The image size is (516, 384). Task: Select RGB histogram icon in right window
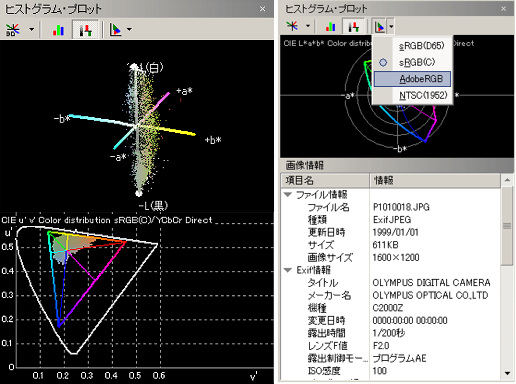[x=331, y=26]
